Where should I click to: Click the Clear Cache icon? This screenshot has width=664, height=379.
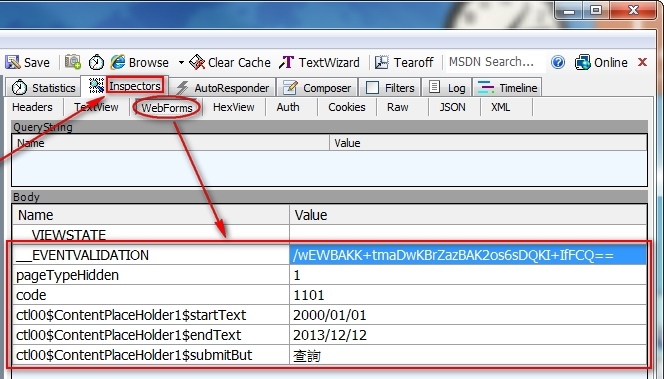197,62
